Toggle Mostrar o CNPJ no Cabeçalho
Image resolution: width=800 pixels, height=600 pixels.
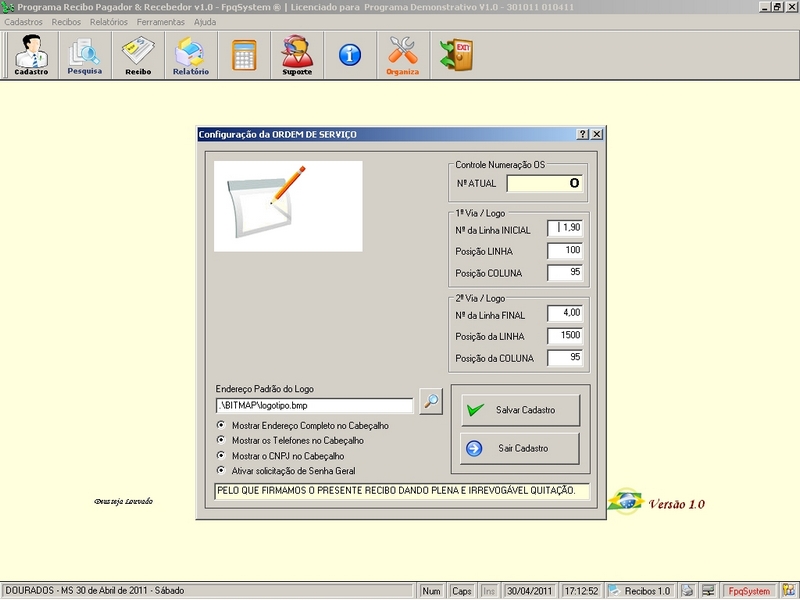(221, 455)
